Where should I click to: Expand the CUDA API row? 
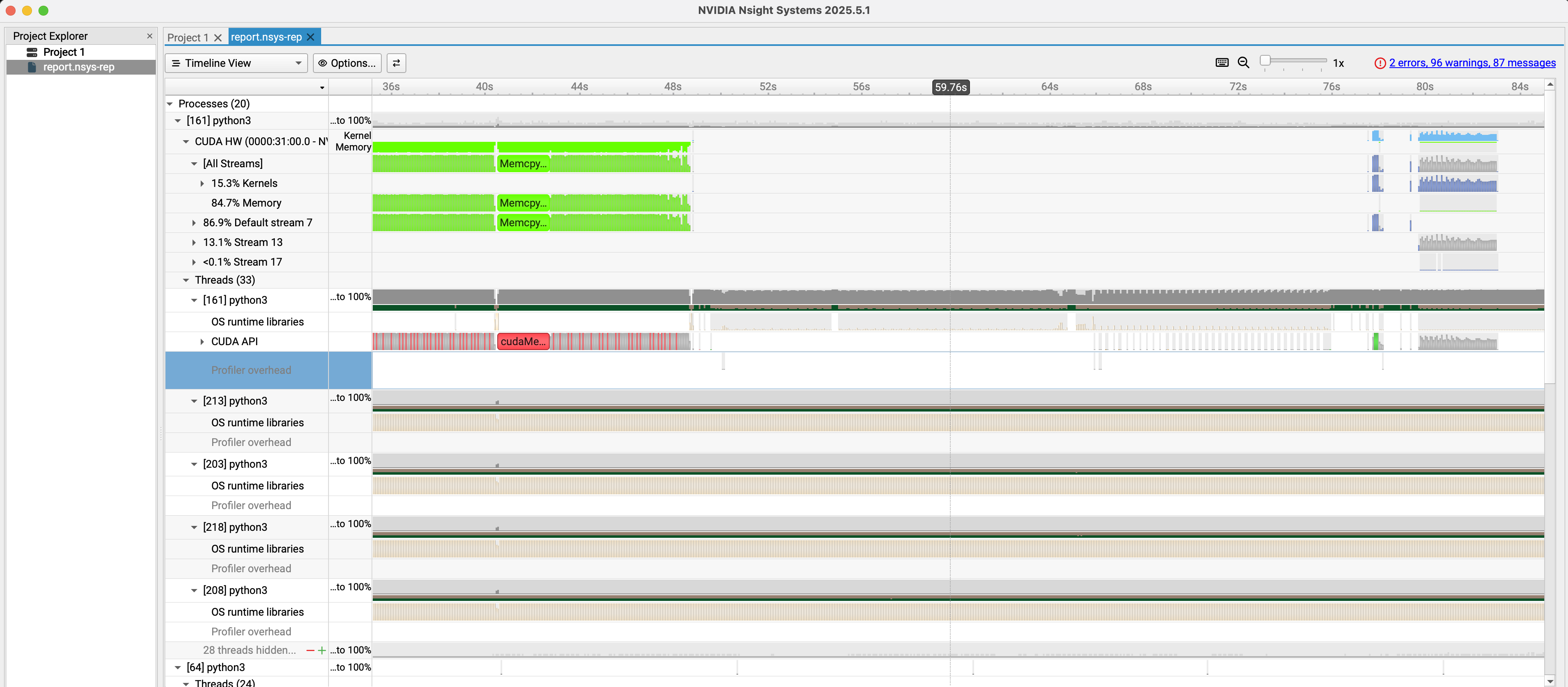(202, 342)
